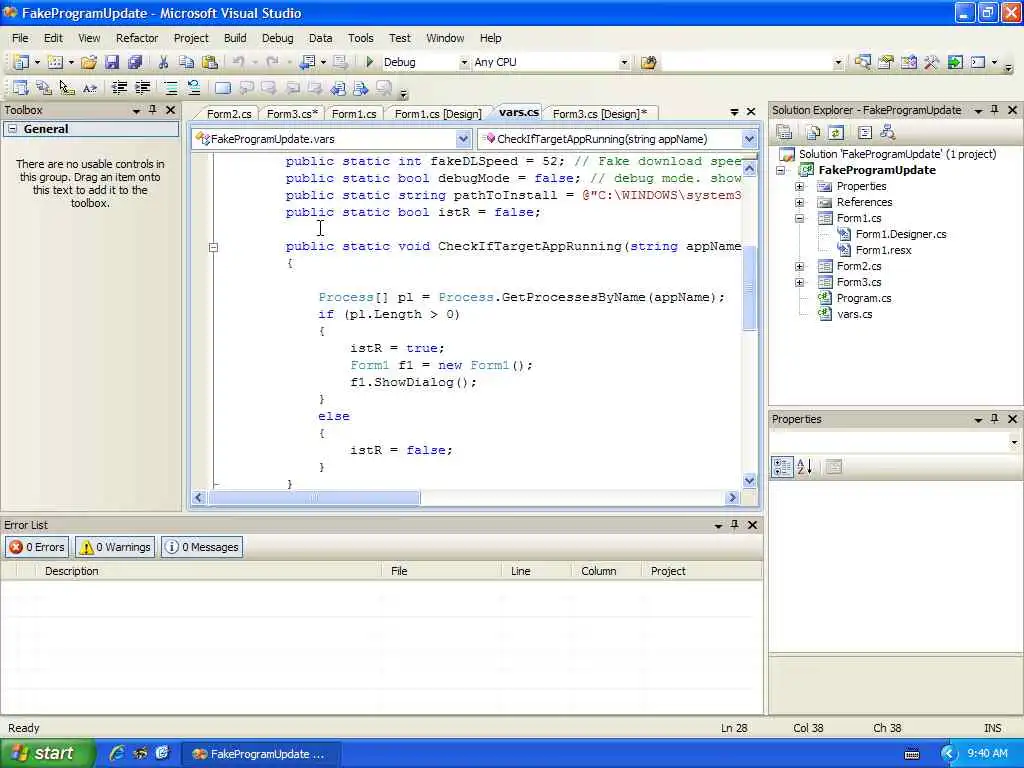Screen dimensions: 1024x768
Task: Collapse the Form1.cs node
Action: [x=799, y=218]
